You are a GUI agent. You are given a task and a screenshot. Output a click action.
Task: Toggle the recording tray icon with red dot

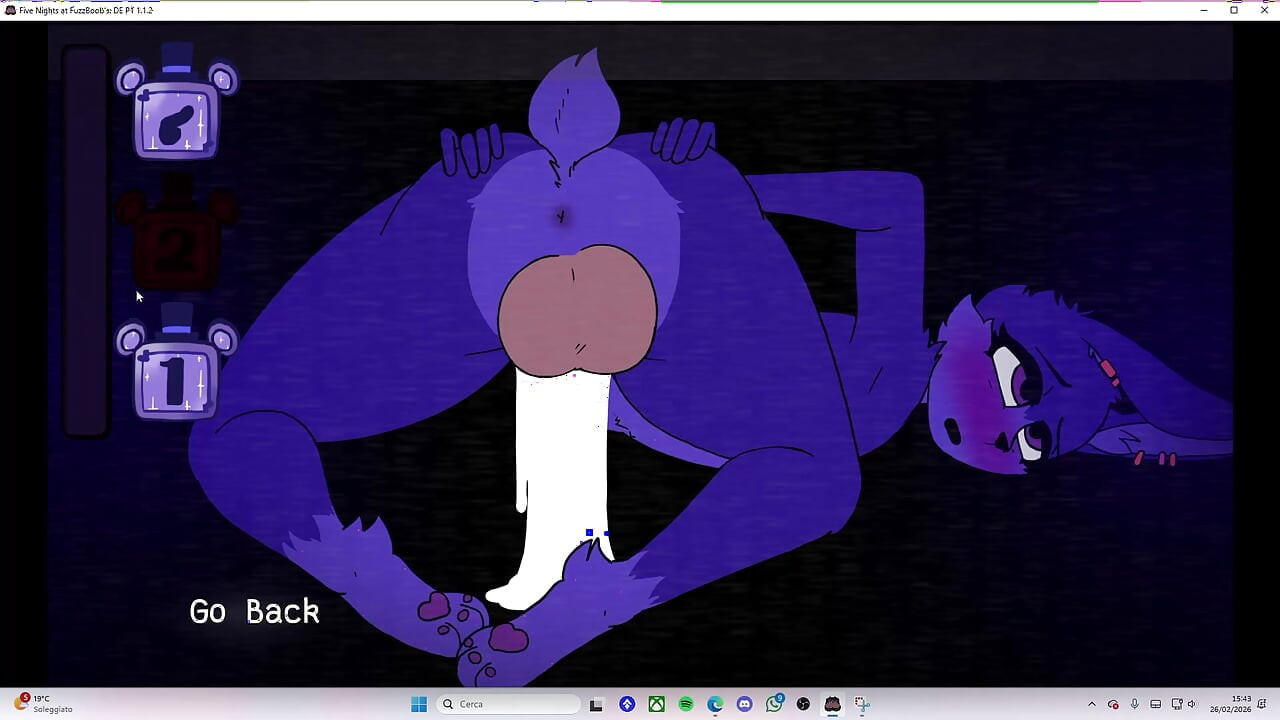click(1113, 703)
